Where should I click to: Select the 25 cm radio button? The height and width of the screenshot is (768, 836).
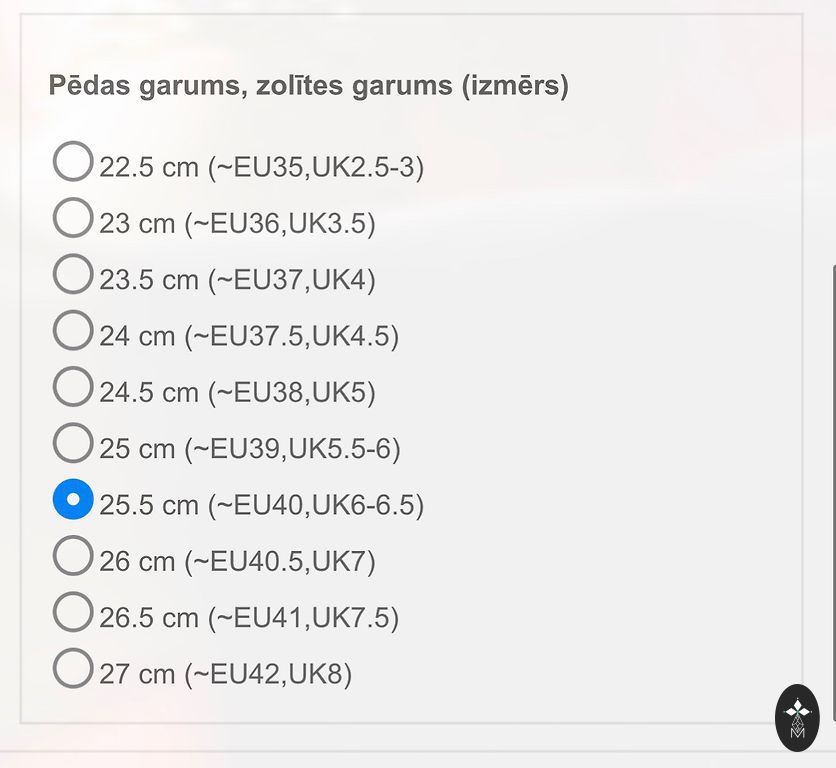(73, 442)
